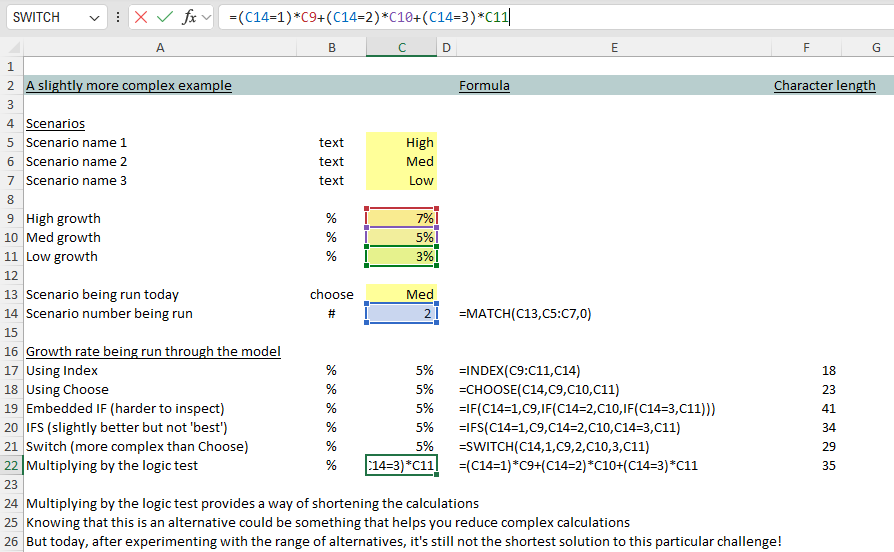Select the yellow Med scenario choice cell
This screenshot has width=894, height=552.
click(x=401, y=295)
